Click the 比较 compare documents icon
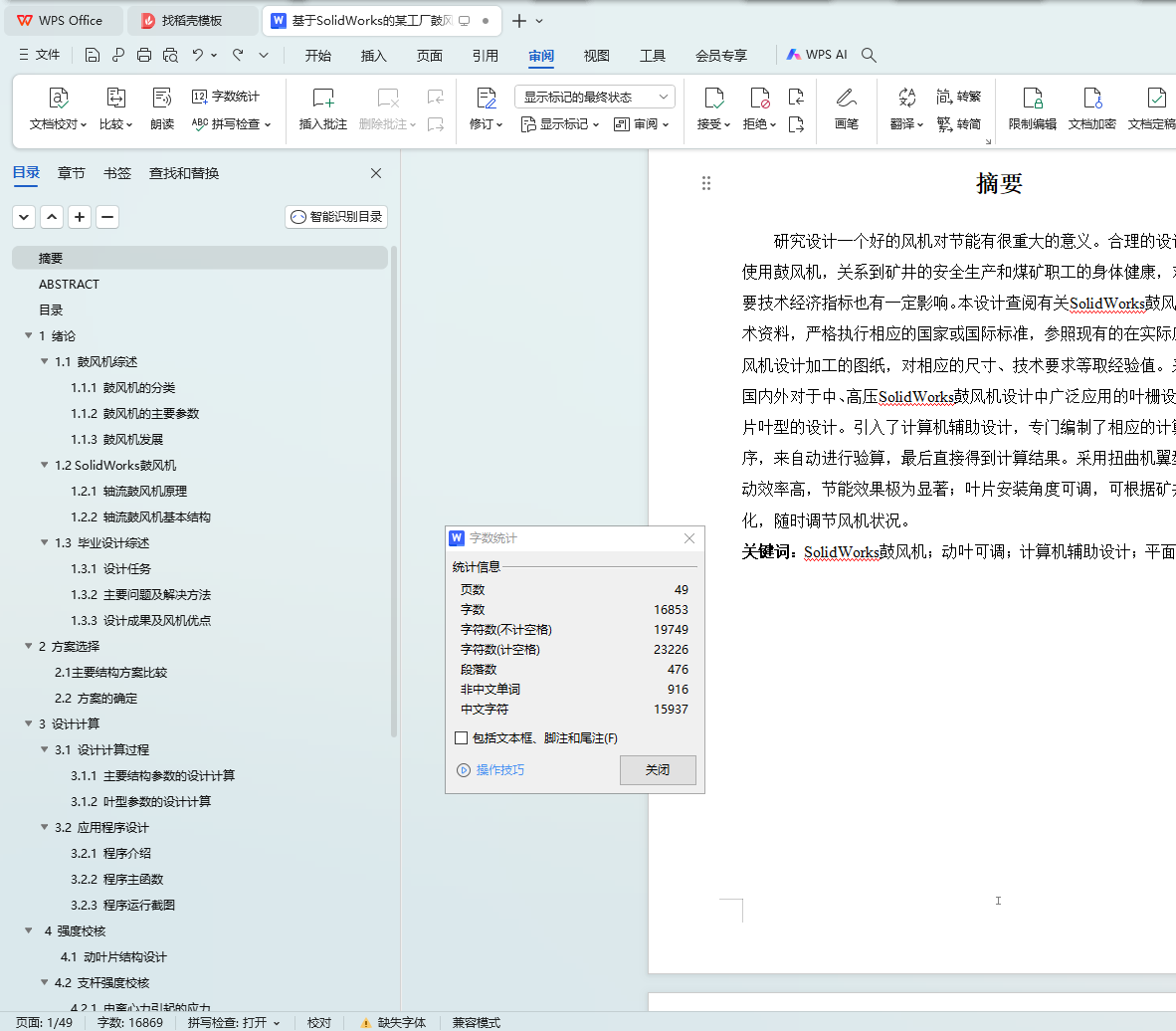Screen dimensions: 1176x1031 tap(116, 99)
